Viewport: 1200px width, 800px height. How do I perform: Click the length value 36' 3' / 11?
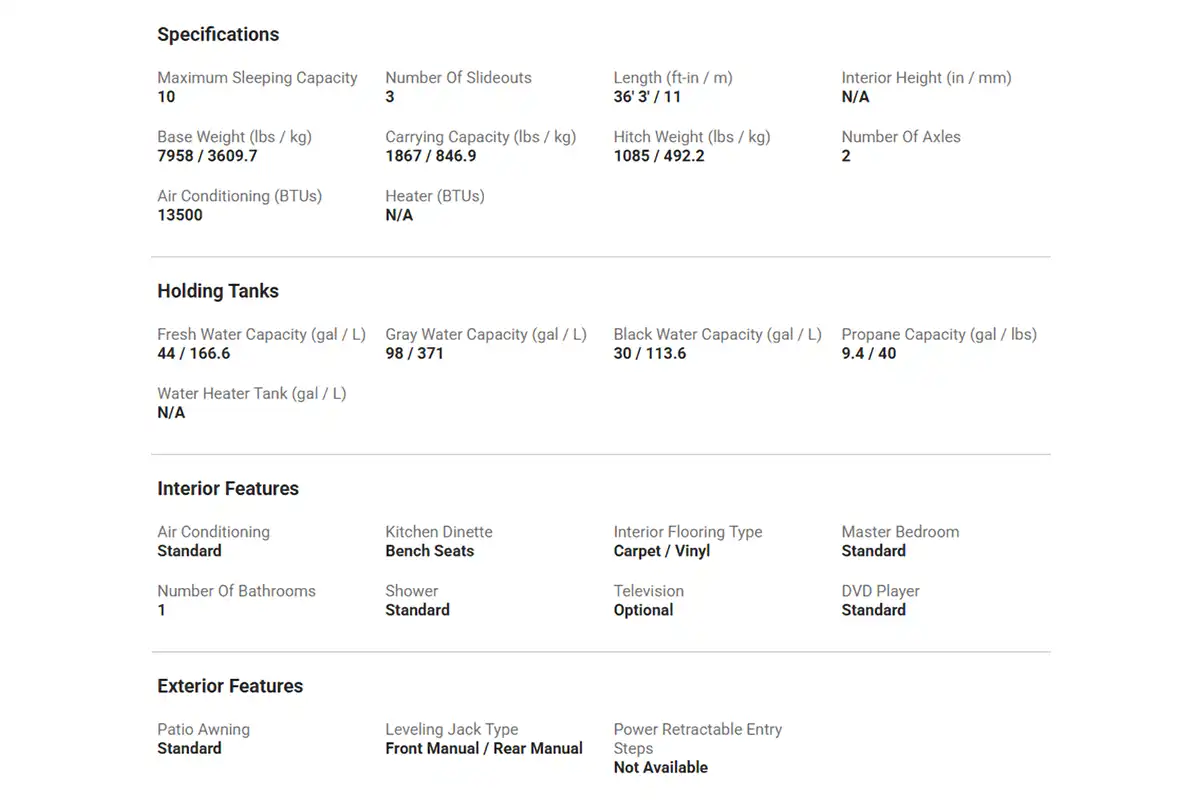(x=647, y=97)
